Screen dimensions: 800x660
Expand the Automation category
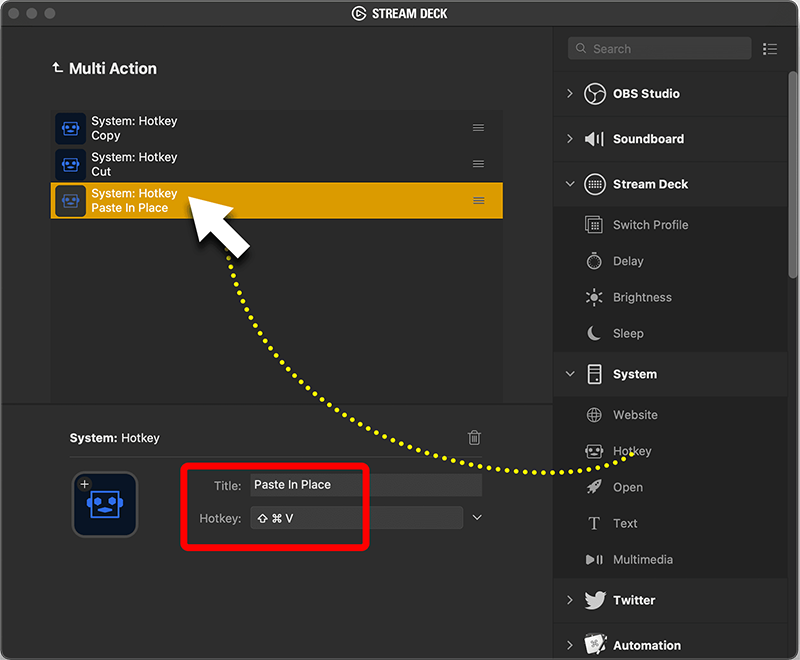point(570,645)
